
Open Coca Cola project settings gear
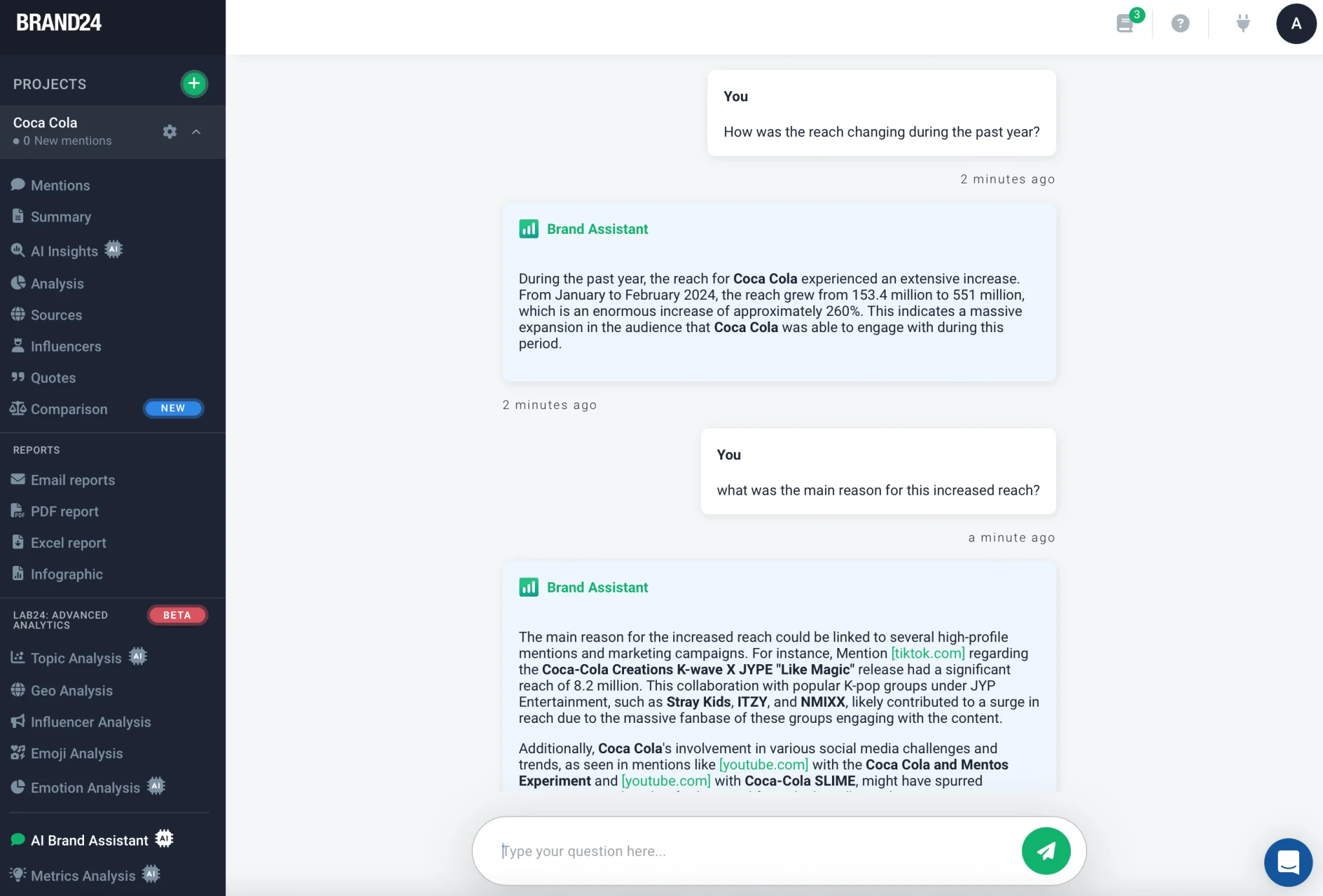[169, 132]
